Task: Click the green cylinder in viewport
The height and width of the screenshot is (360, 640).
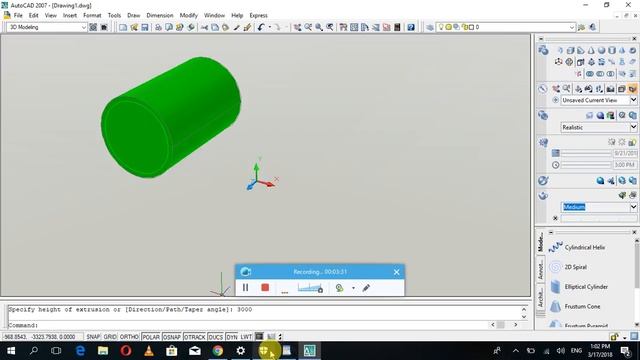Action: tap(171, 118)
